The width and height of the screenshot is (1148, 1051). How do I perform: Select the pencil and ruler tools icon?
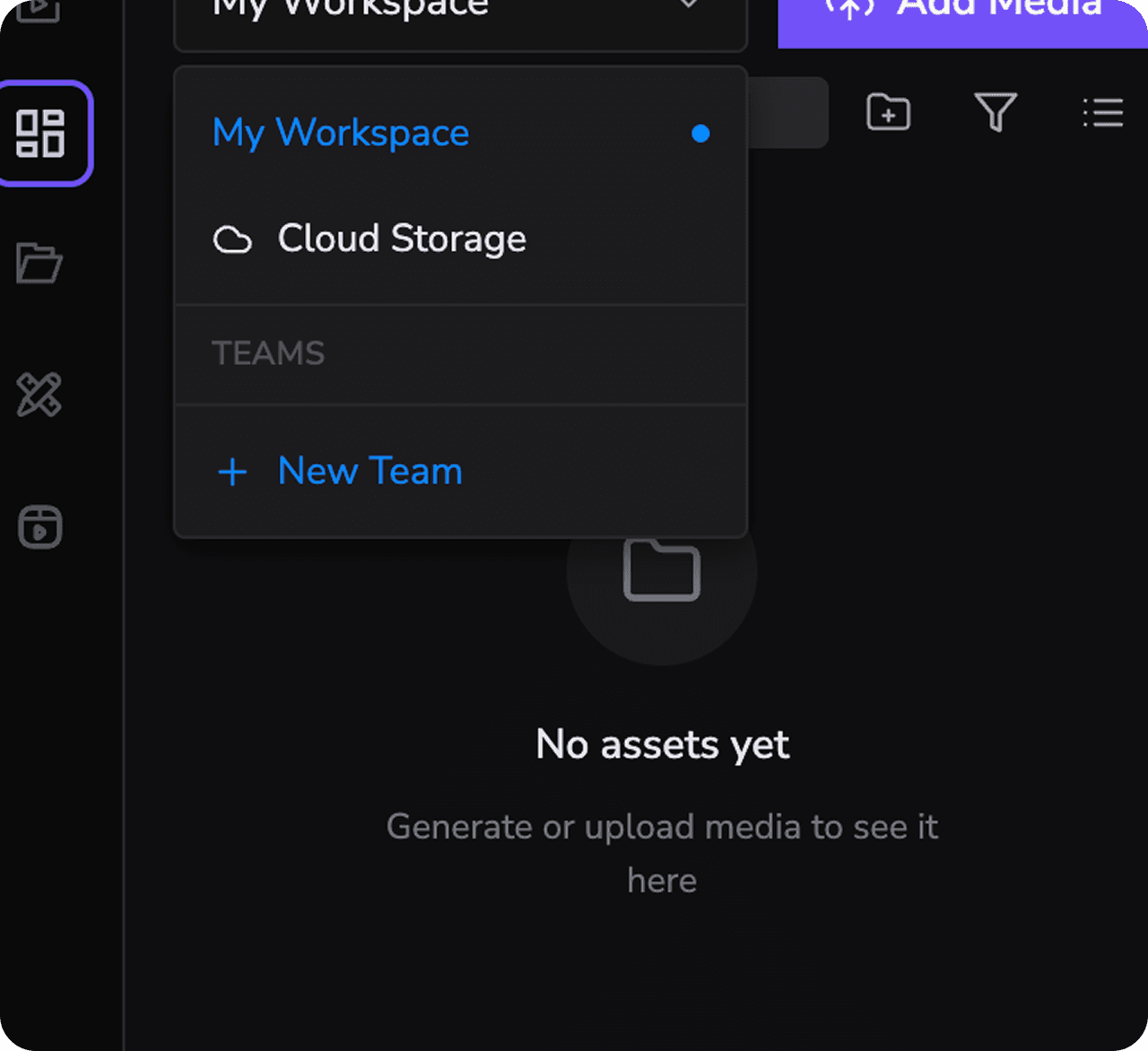tap(39, 395)
